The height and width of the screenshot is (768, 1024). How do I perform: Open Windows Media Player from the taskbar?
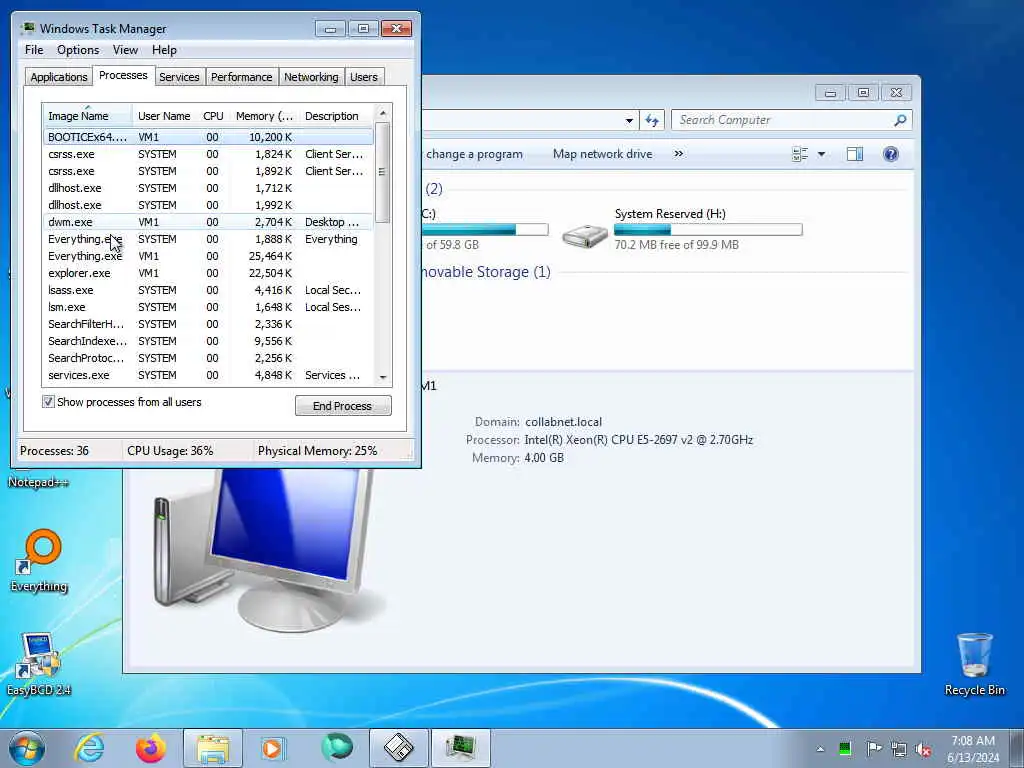[x=272, y=748]
